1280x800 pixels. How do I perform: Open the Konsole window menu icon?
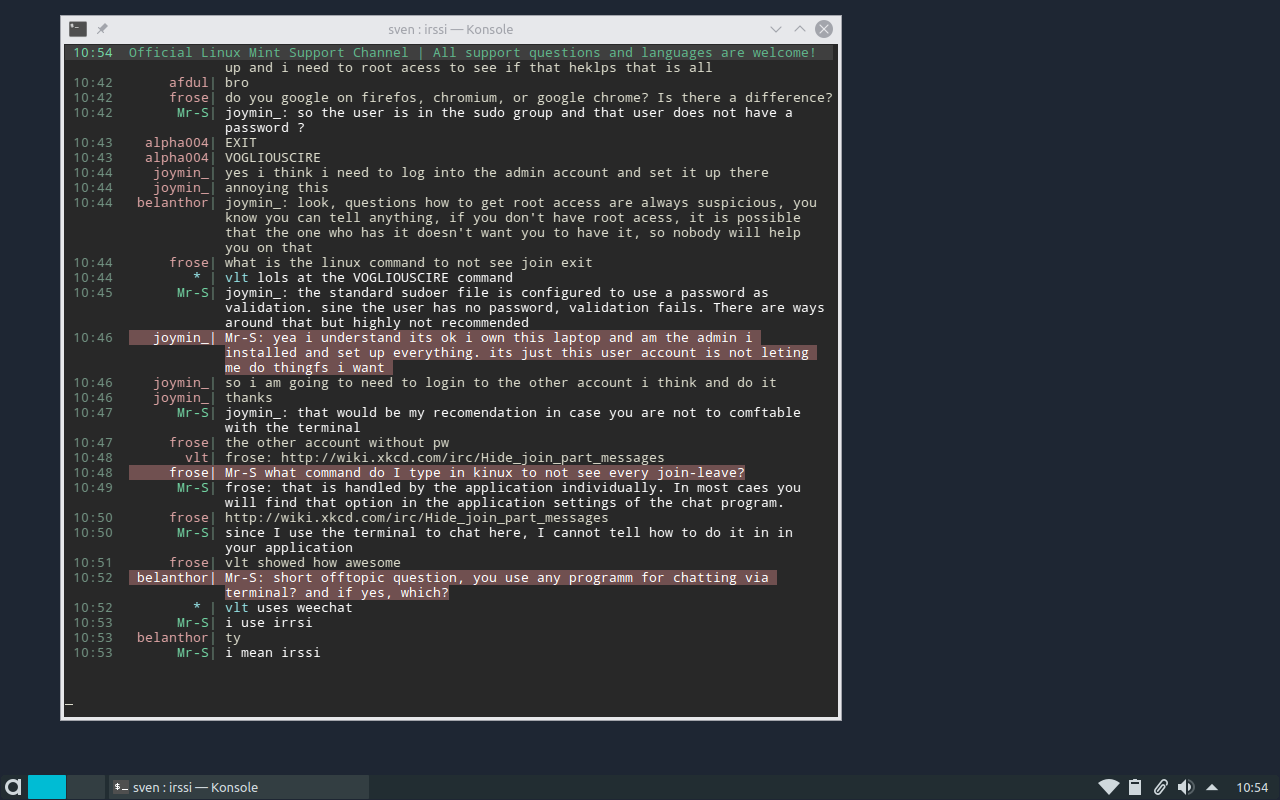(x=78, y=29)
